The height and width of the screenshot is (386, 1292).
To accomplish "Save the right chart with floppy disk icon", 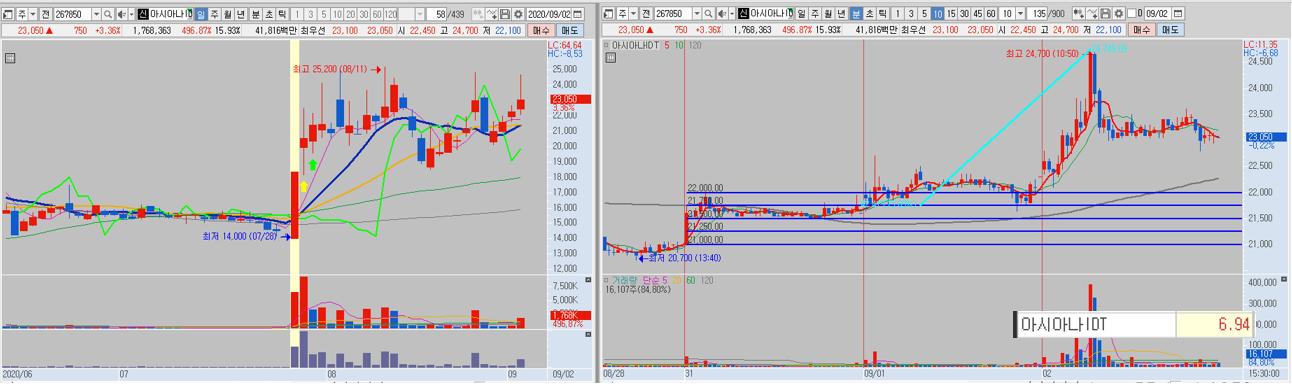I will 1104,14.
